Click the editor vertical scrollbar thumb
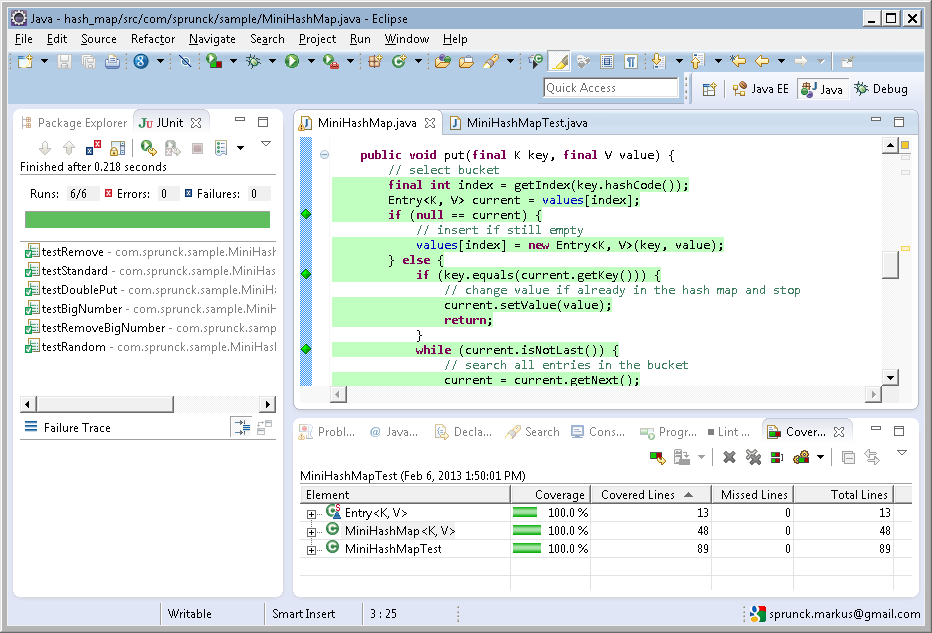This screenshot has height=633, width=932. pos(890,264)
